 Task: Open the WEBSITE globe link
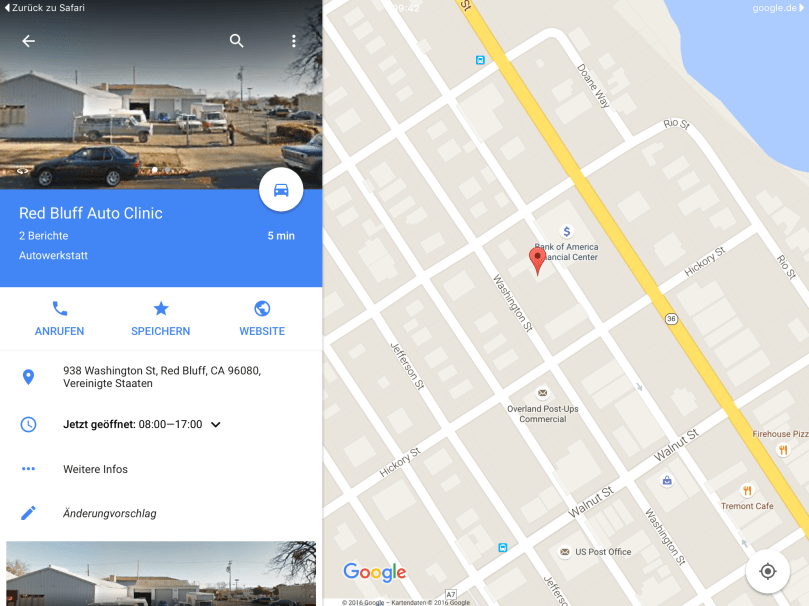click(x=262, y=319)
